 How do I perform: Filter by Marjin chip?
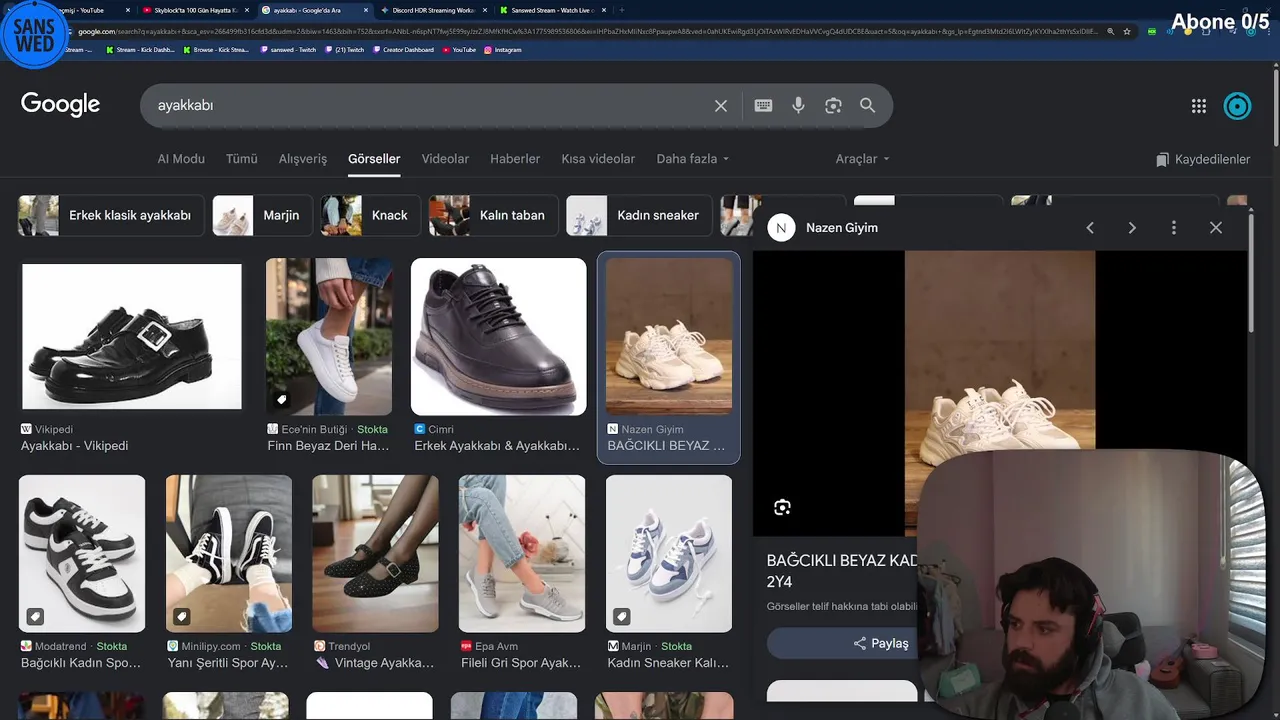(x=262, y=215)
